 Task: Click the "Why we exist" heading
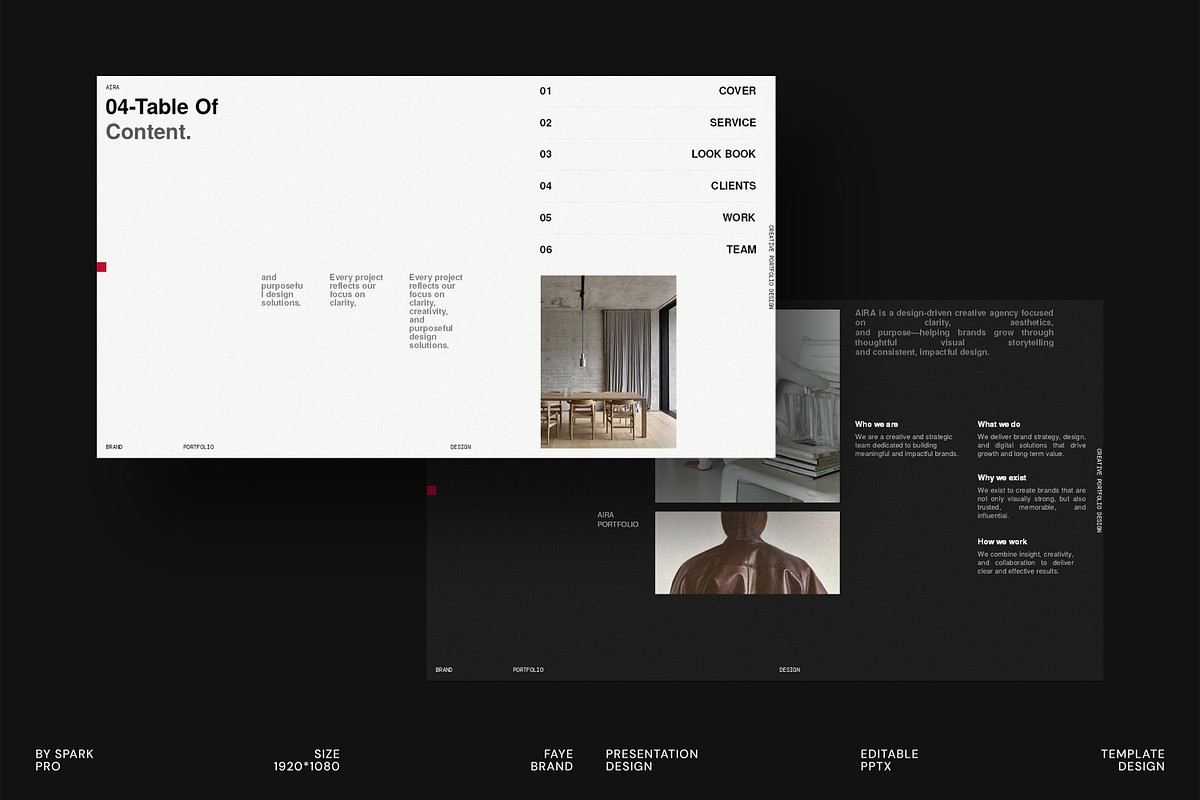[x=1002, y=478]
